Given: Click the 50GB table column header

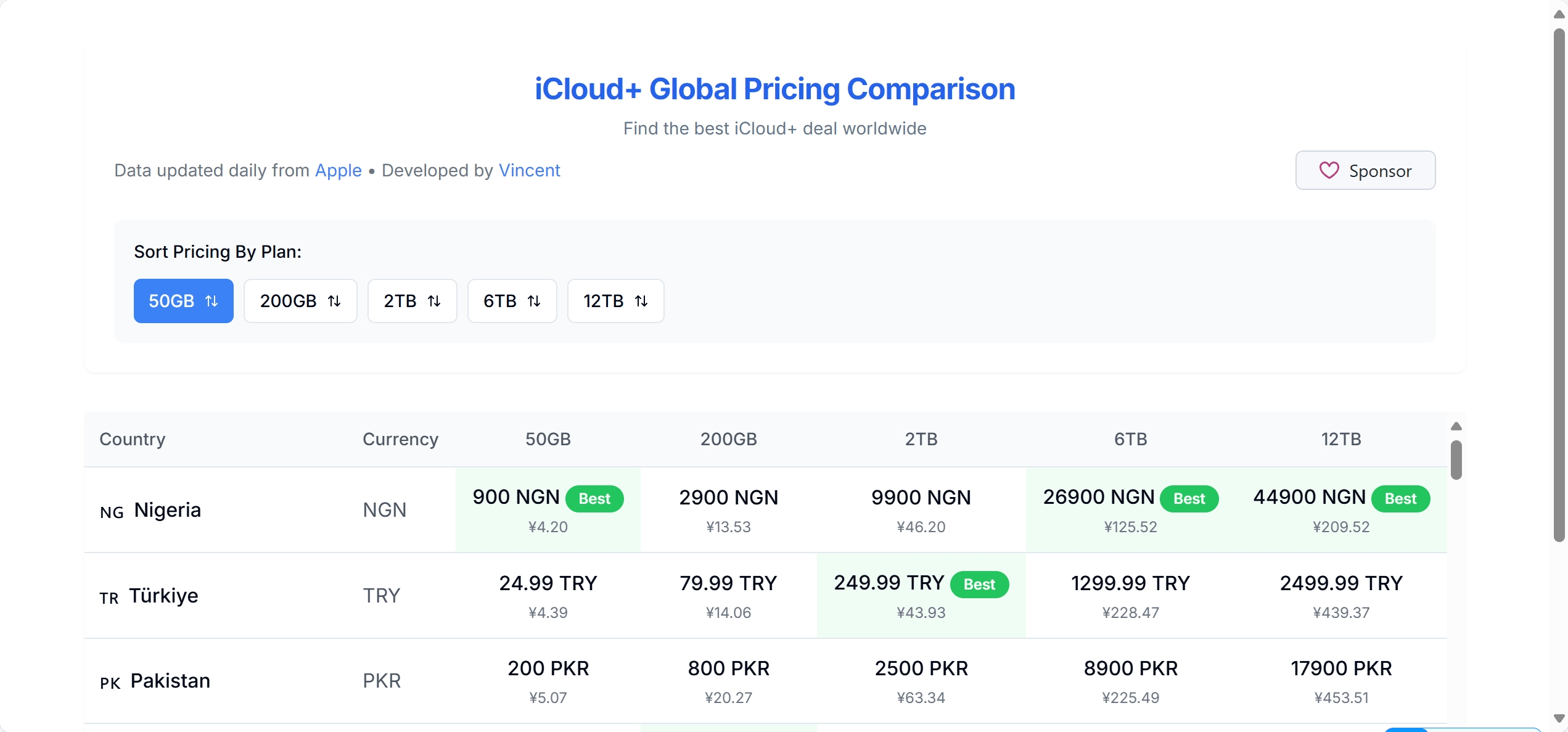Looking at the screenshot, I should coord(548,439).
